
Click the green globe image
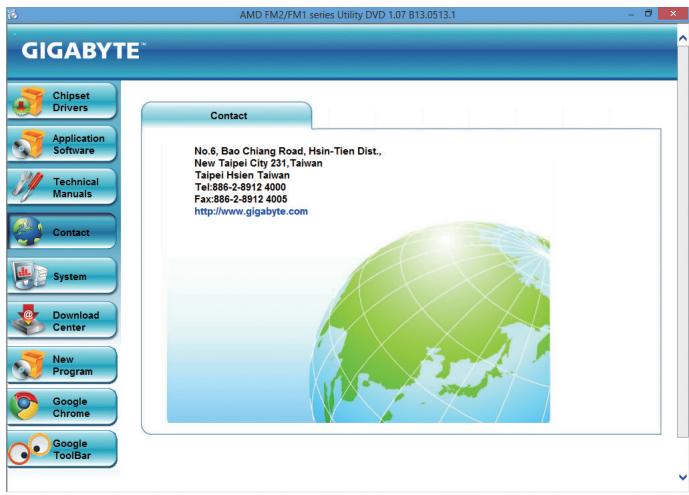tap(430, 323)
